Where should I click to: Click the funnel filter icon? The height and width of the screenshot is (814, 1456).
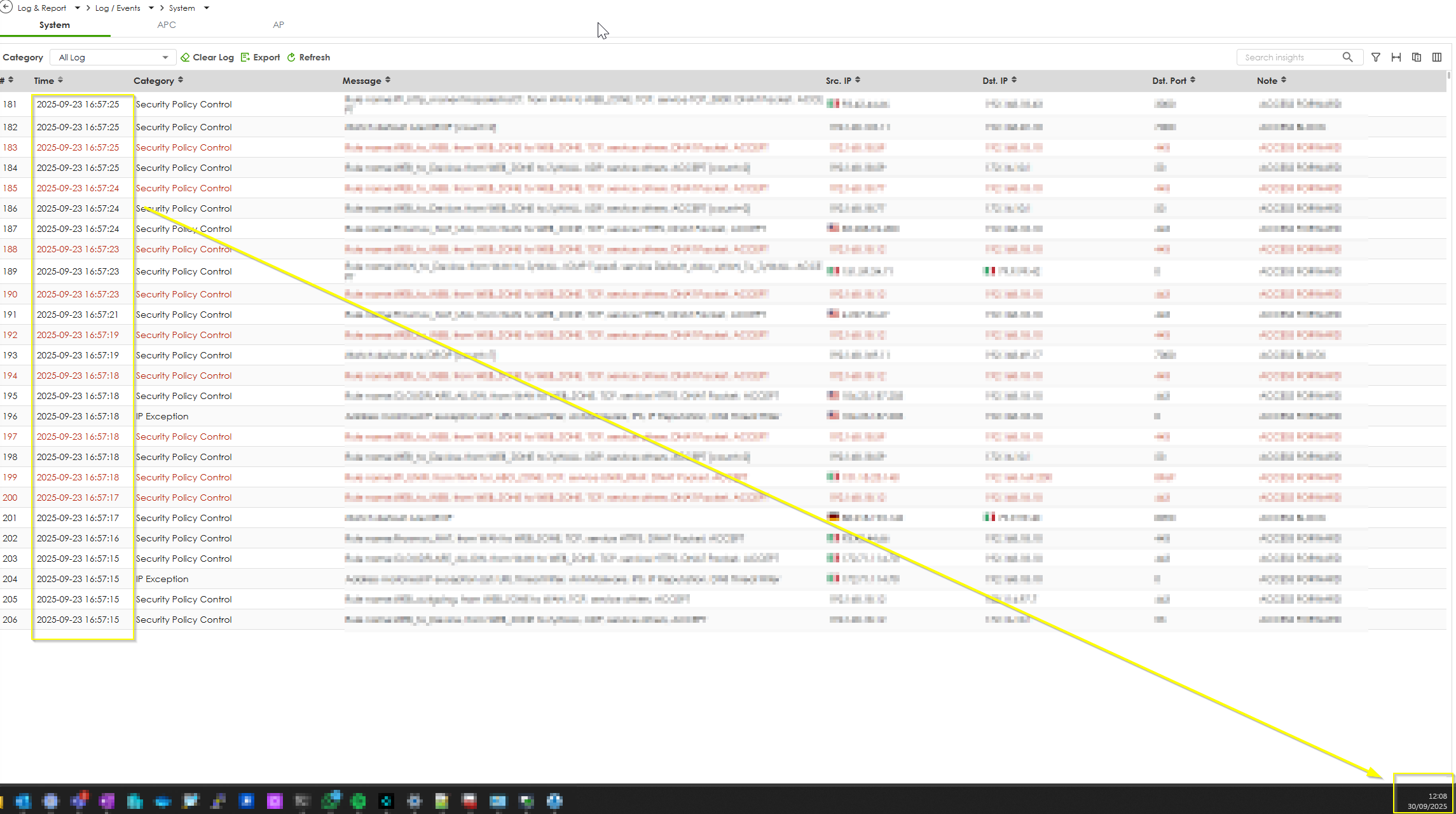pos(1376,57)
